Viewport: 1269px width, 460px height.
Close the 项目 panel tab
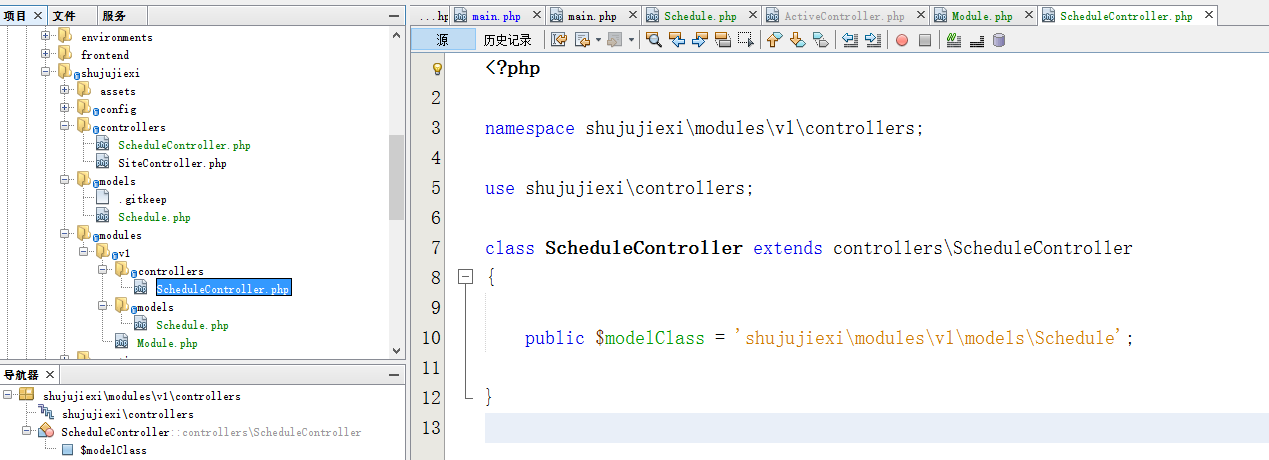click(x=39, y=16)
